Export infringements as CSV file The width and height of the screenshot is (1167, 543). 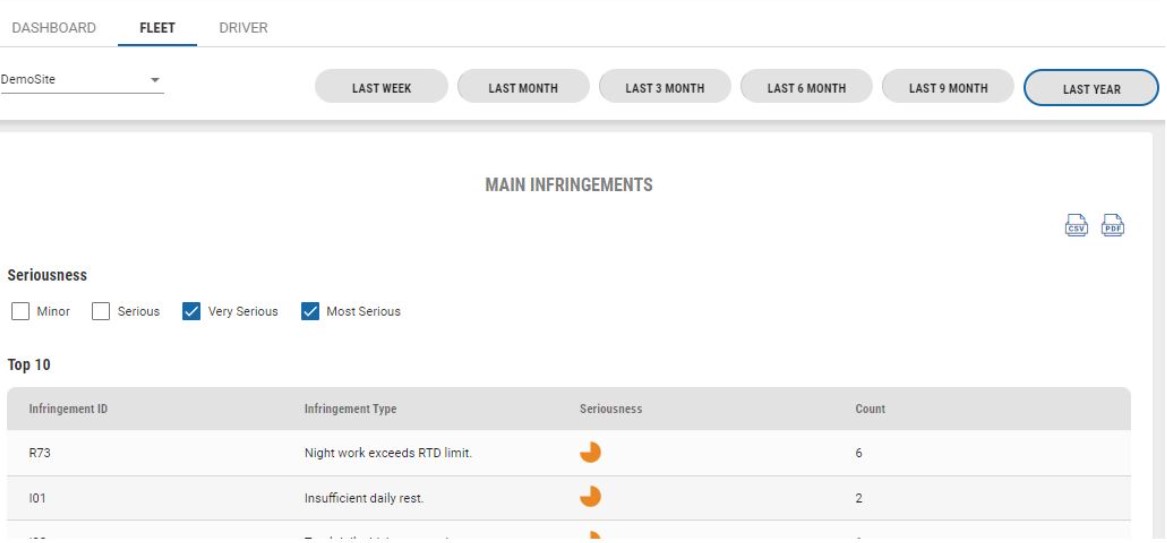click(1076, 225)
